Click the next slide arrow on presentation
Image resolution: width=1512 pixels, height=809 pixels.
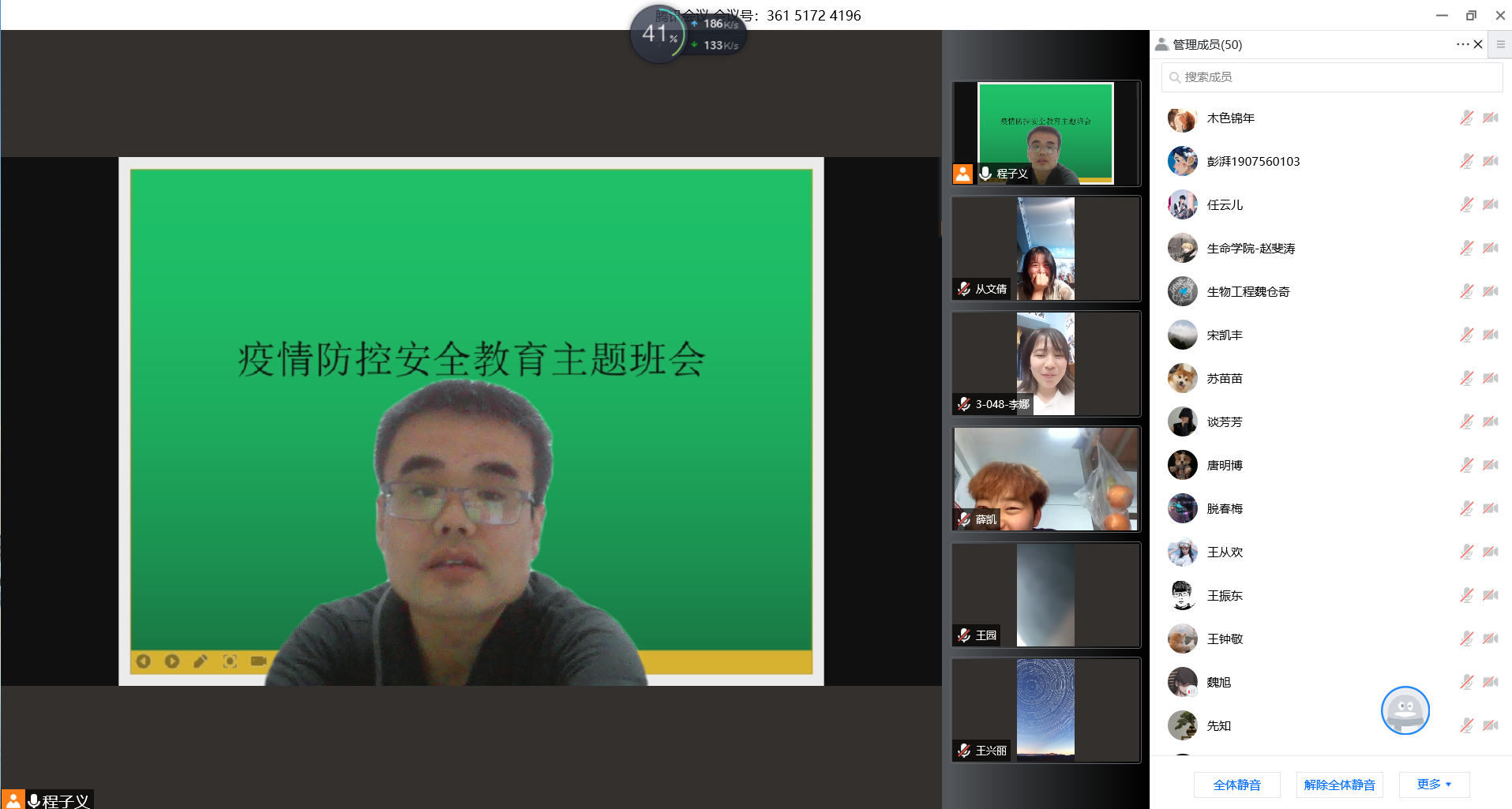click(x=172, y=661)
